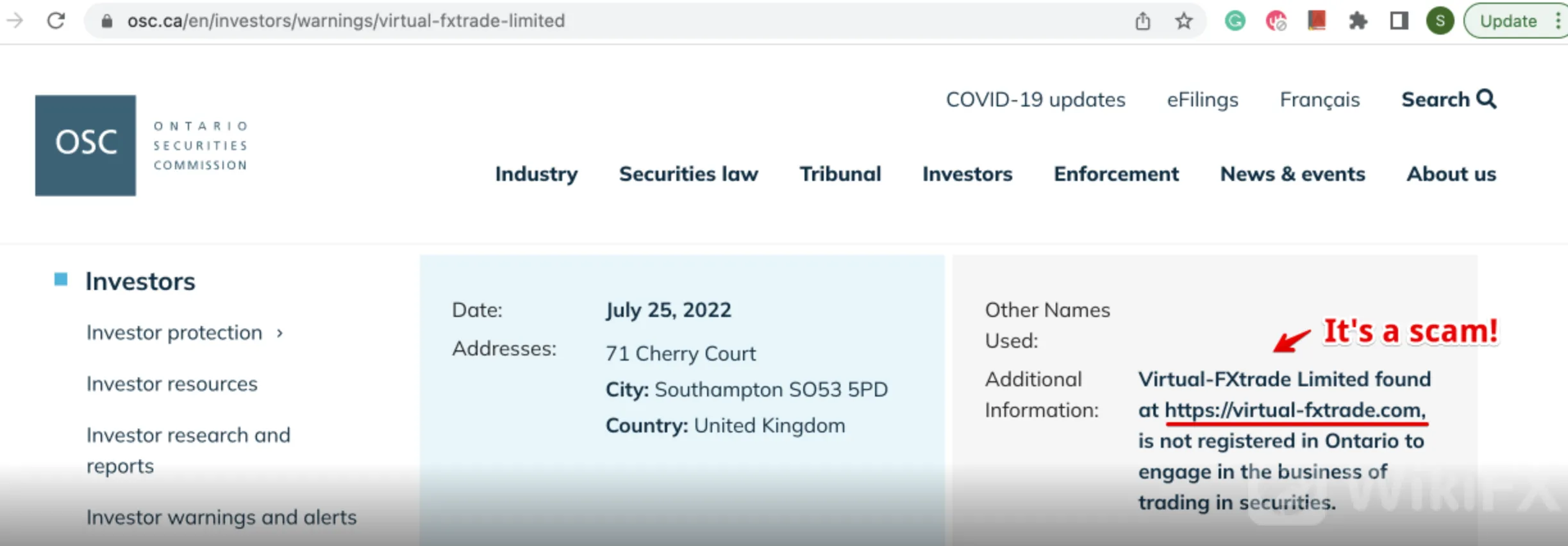Click the Update button in browser toolbar
Image resolution: width=1568 pixels, height=546 pixels.
1508,21
